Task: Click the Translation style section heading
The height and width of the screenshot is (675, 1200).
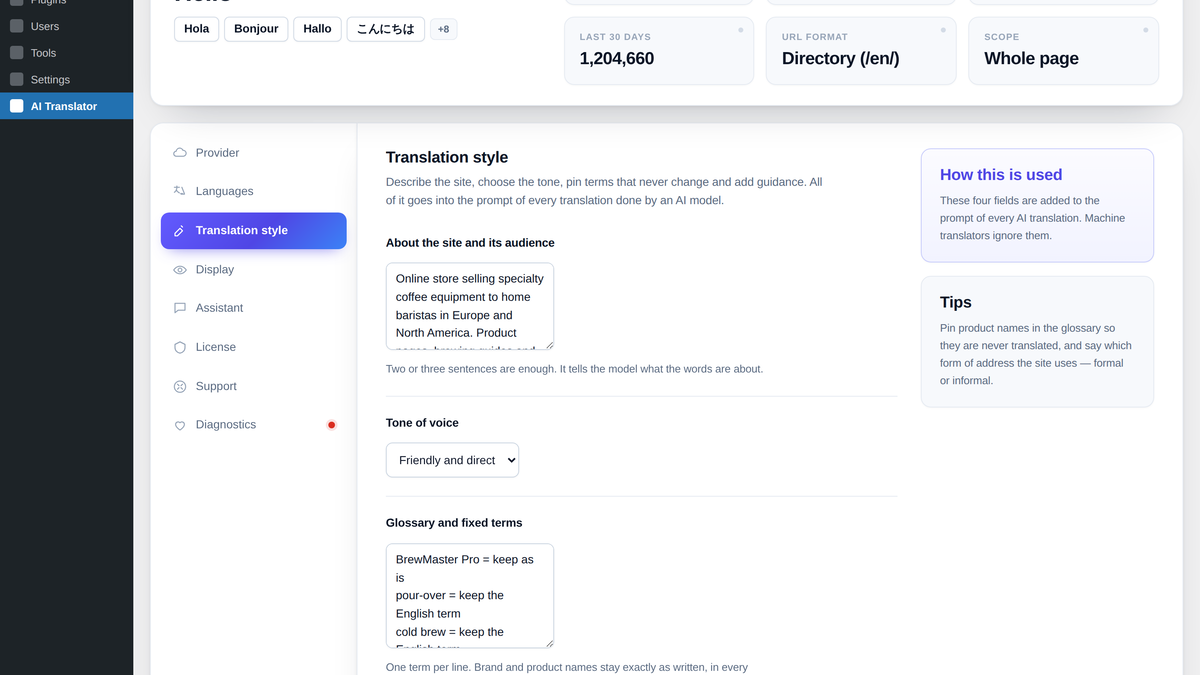Action: point(447,157)
